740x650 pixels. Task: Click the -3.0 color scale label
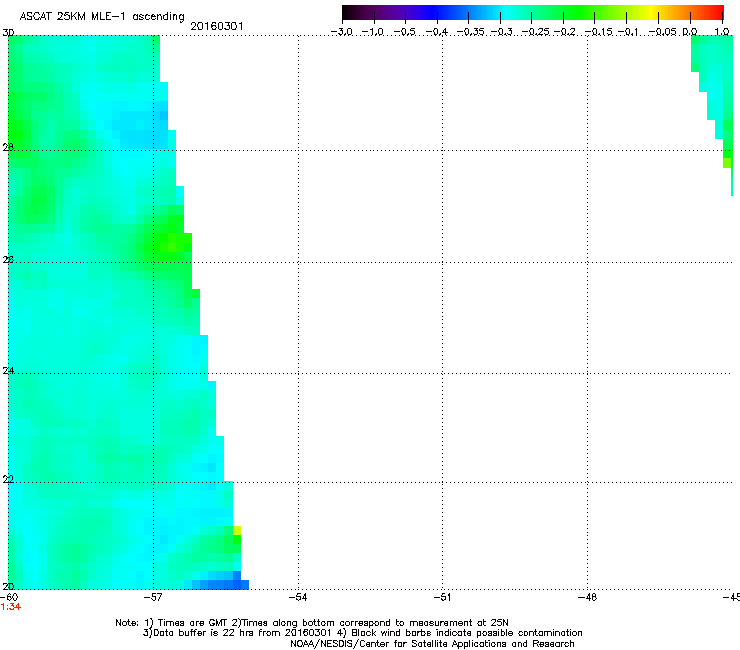[342, 32]
